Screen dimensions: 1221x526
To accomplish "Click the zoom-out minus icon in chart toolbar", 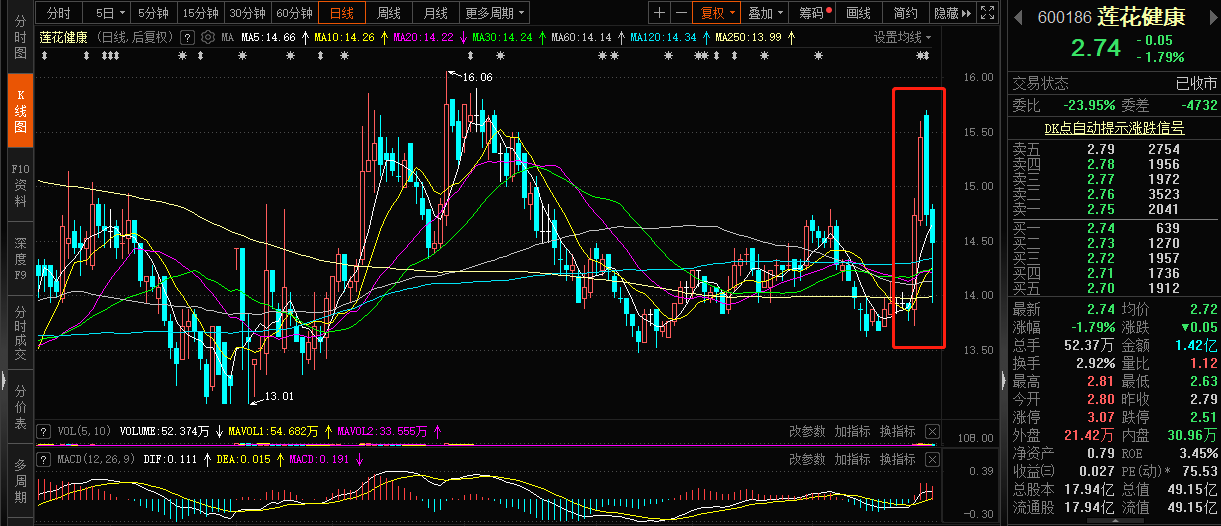I will [x=681, y=13].
